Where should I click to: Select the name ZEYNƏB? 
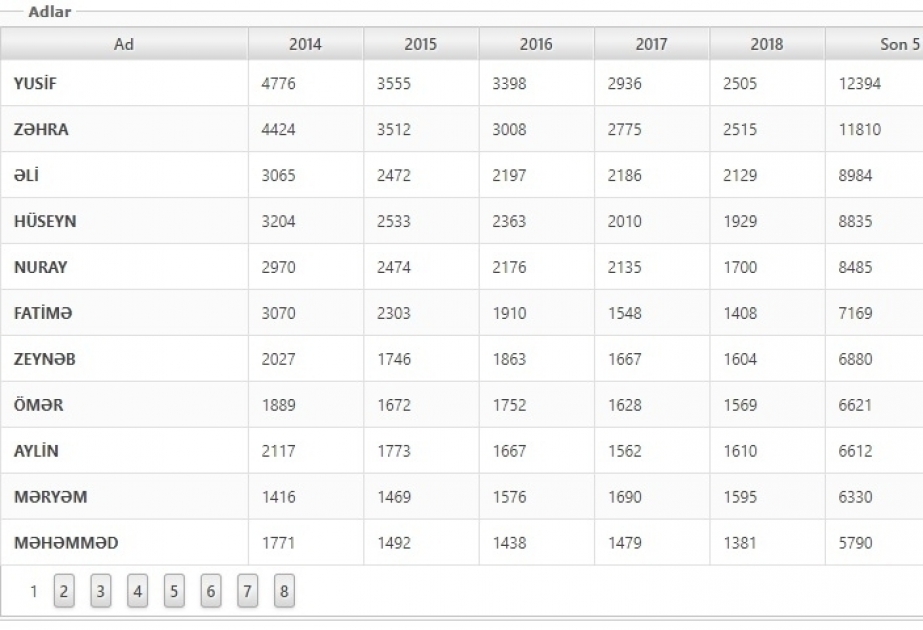click(x=45, y=359)
